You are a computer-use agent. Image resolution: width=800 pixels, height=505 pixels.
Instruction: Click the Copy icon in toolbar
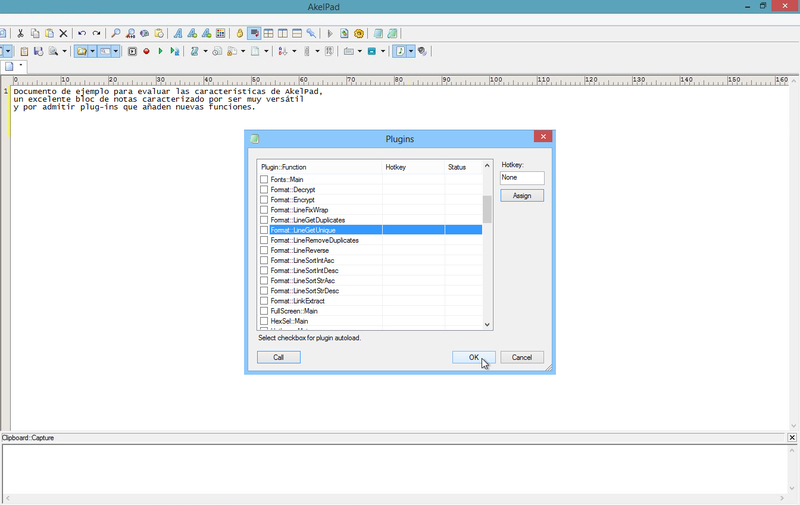pyautogui.click(x=35, y=34)
